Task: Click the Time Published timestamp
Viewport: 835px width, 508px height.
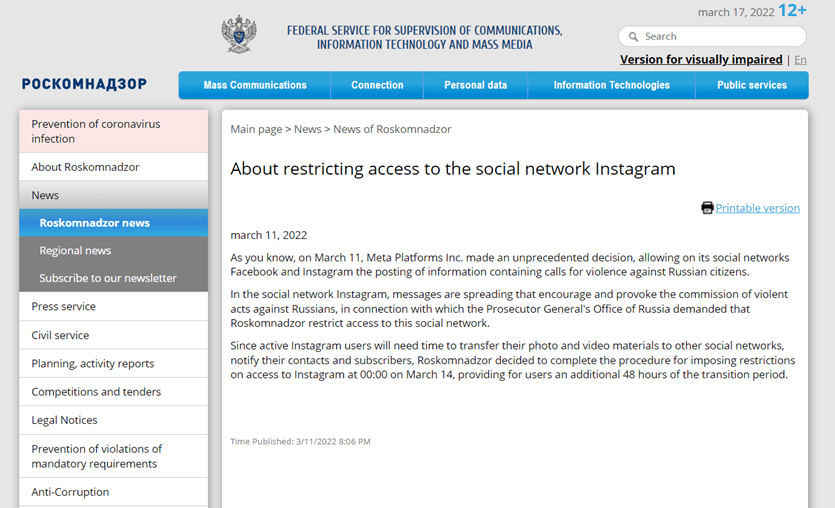Action: [x=300, y=441]
